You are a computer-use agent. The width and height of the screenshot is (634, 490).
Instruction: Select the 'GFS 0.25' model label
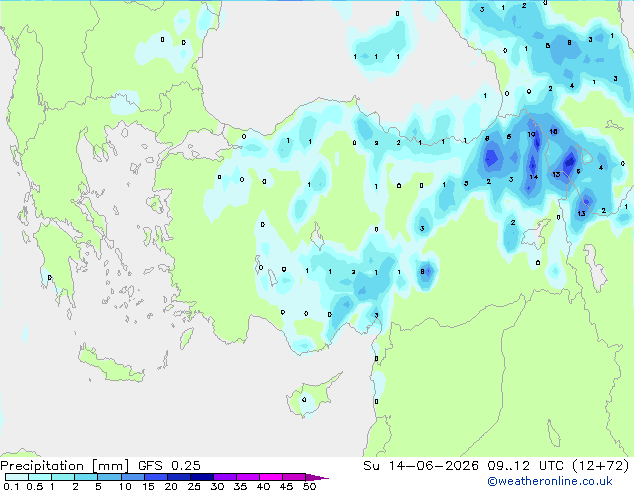(169, 466)
